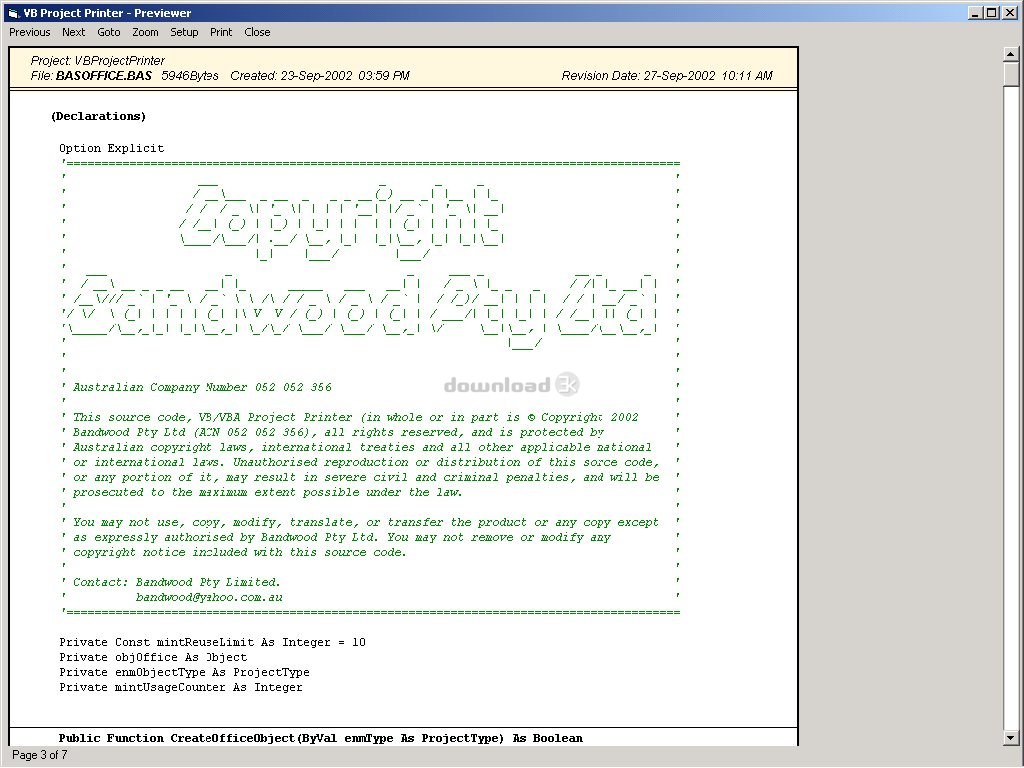Choose Print from the menu bar
The image size is (1024, 768).
click(x=221, y=32)
